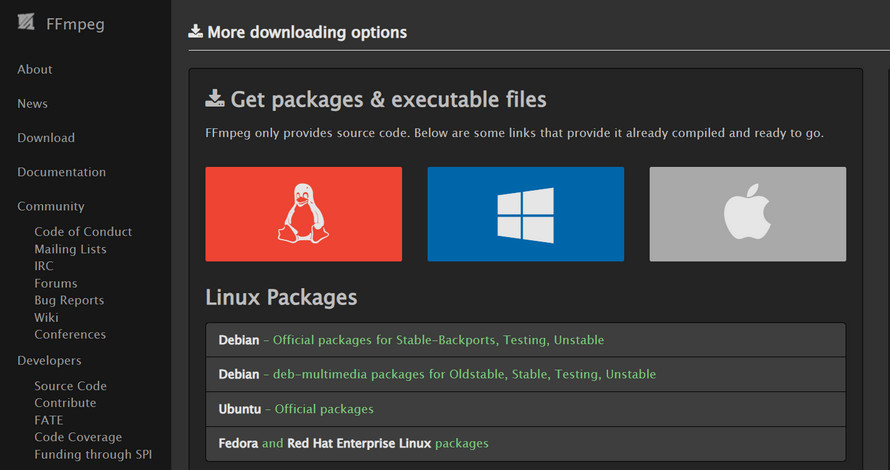Open the Download sidebar item
The height and width of the screenshot is (470, 890).
pyautogui.click(x=46, y=138)
